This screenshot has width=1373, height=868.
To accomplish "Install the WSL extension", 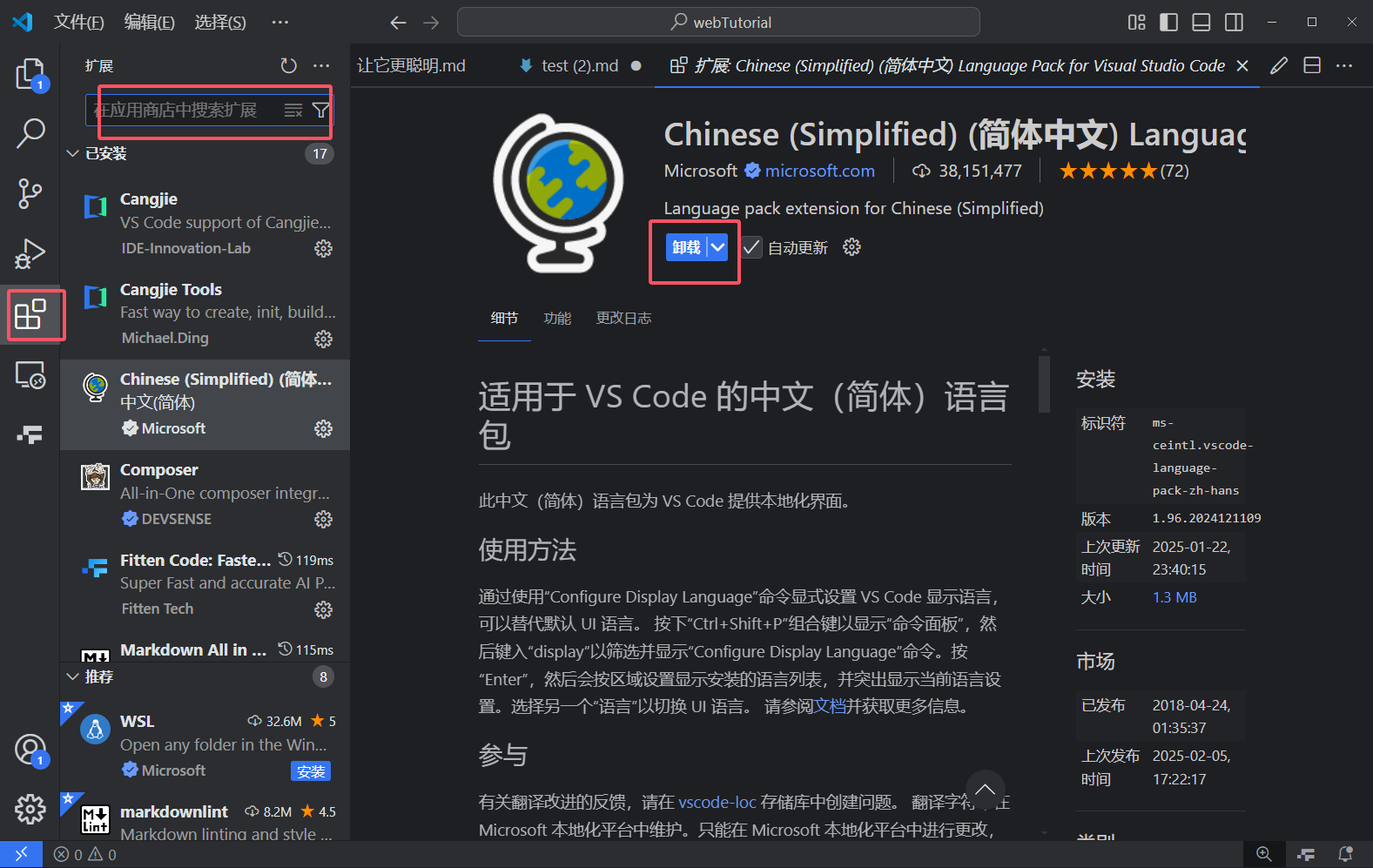I will tap(311, 771).
